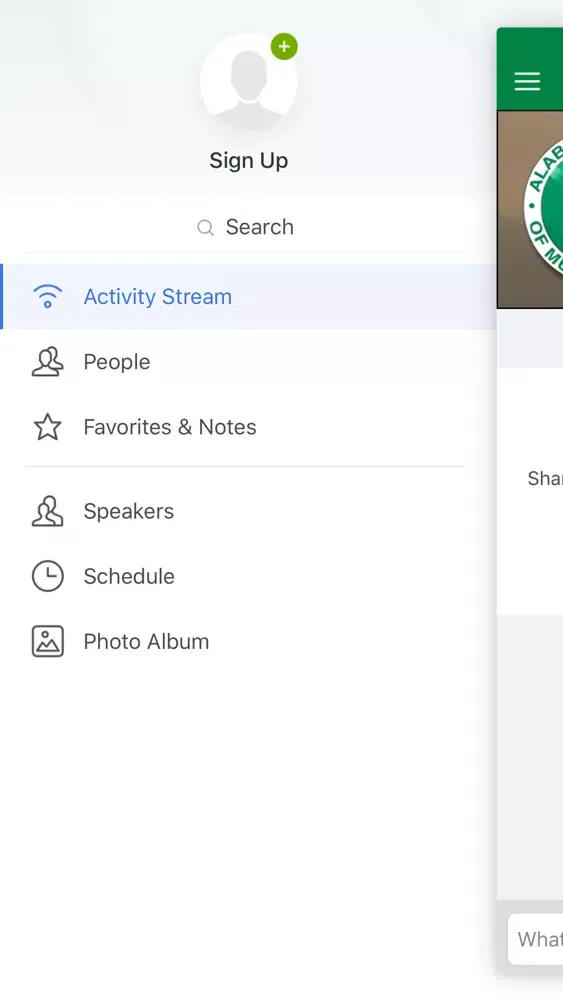Tap the magnifying glass search icon
Image resolution: width=563 pixels, height=1000 pixels.
(x=205, y=228)
